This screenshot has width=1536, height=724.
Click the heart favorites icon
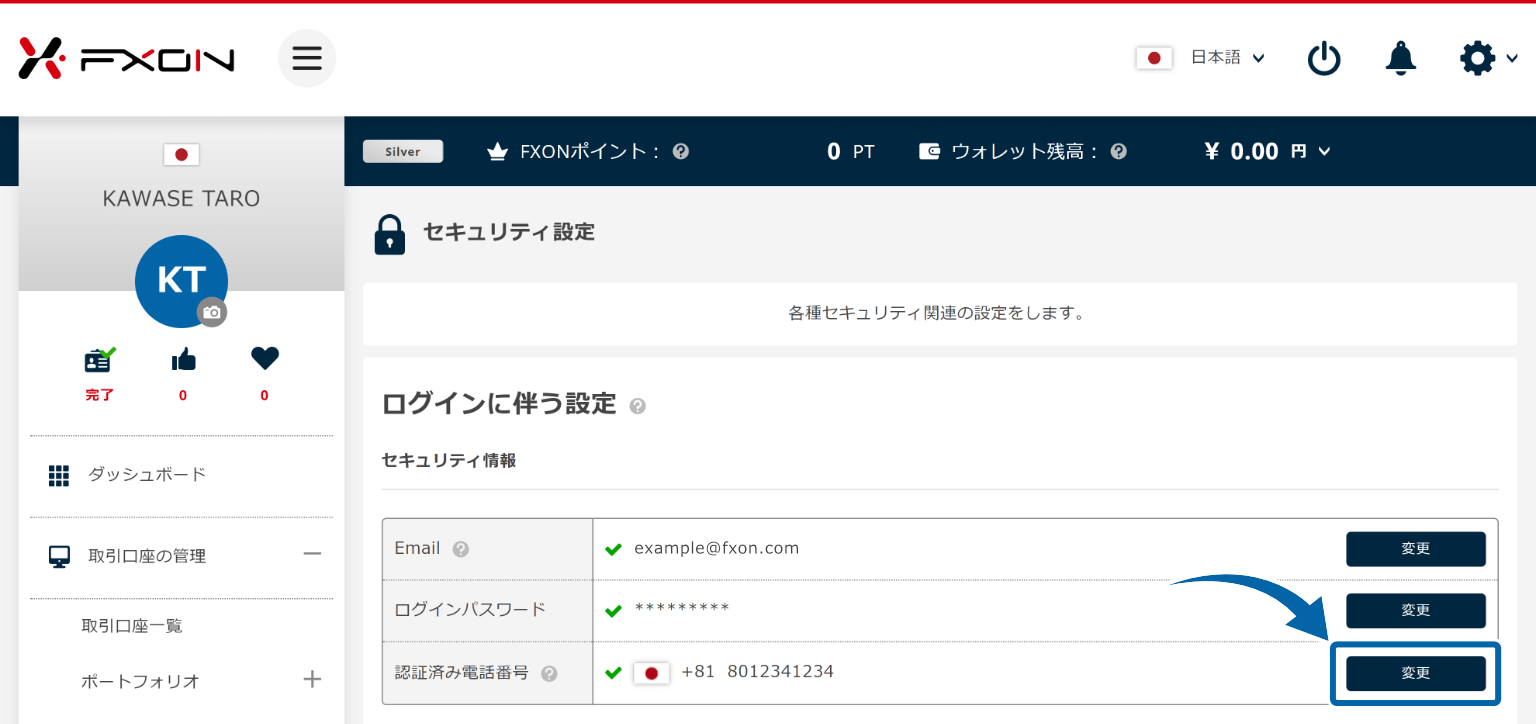(264, 358)
